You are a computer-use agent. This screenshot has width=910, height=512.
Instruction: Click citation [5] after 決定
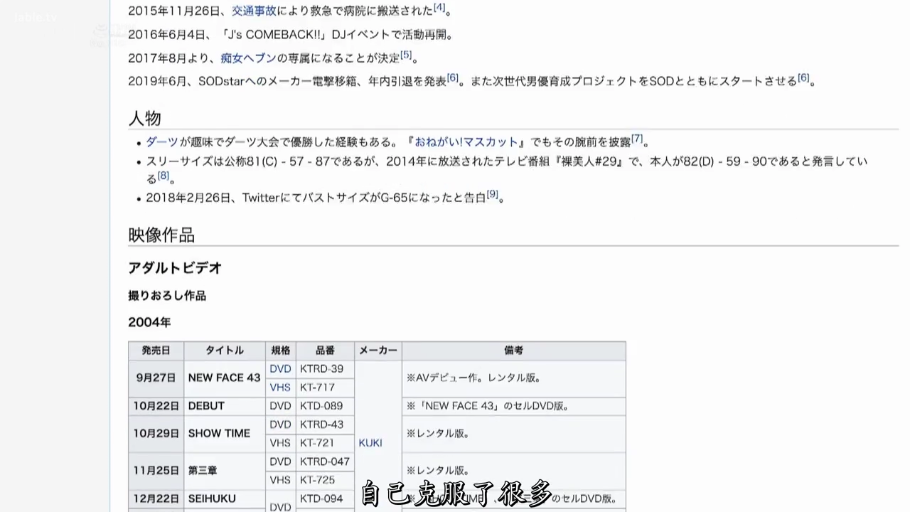pos(406,55)
